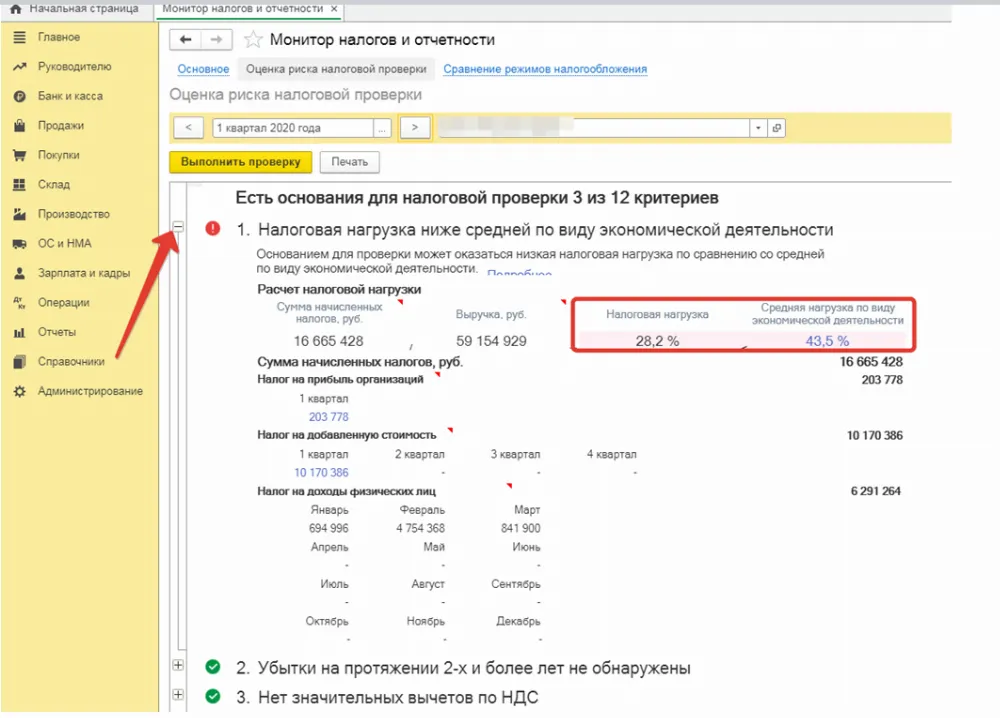
Task: Click heading Убытки на протяжении 2-х и более лет
Action: point(474,668)
